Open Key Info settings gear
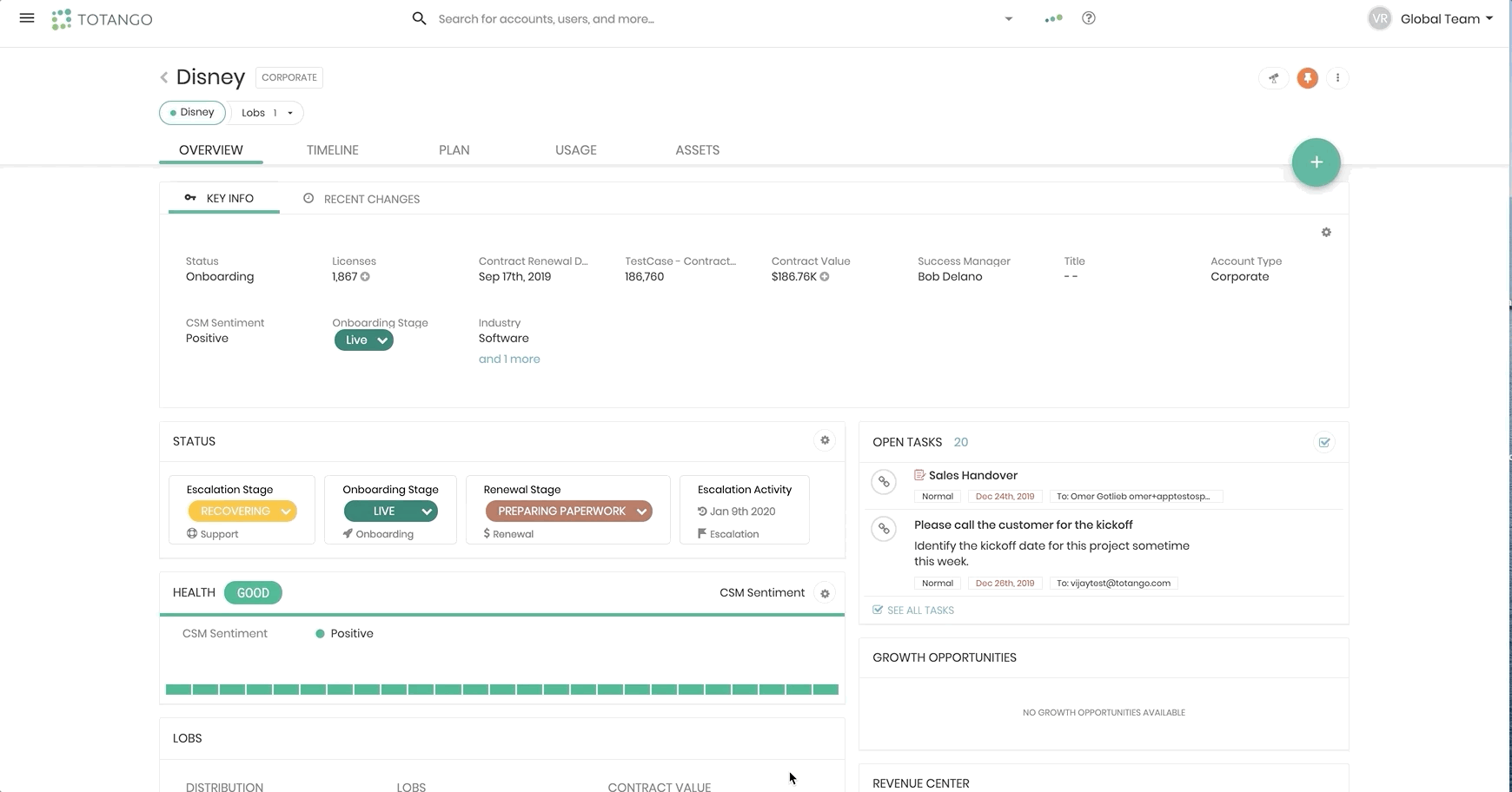The height and width of the screenshot is (792, 1512). (x=1326, y=232)
